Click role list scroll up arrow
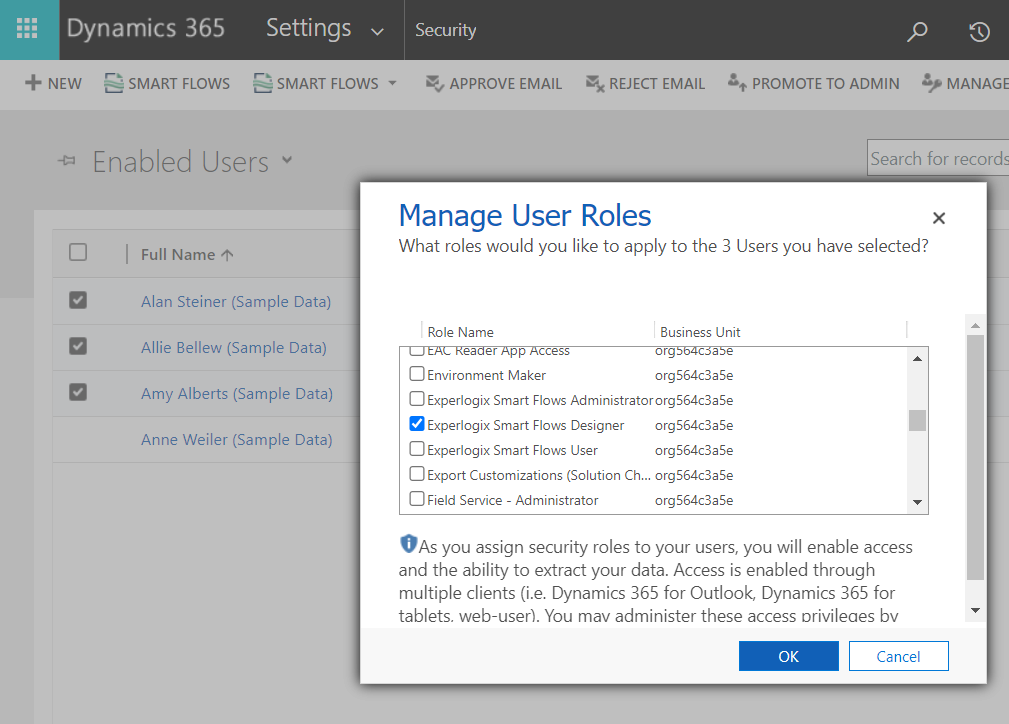 pyautogui.click(x=918, y=358)
